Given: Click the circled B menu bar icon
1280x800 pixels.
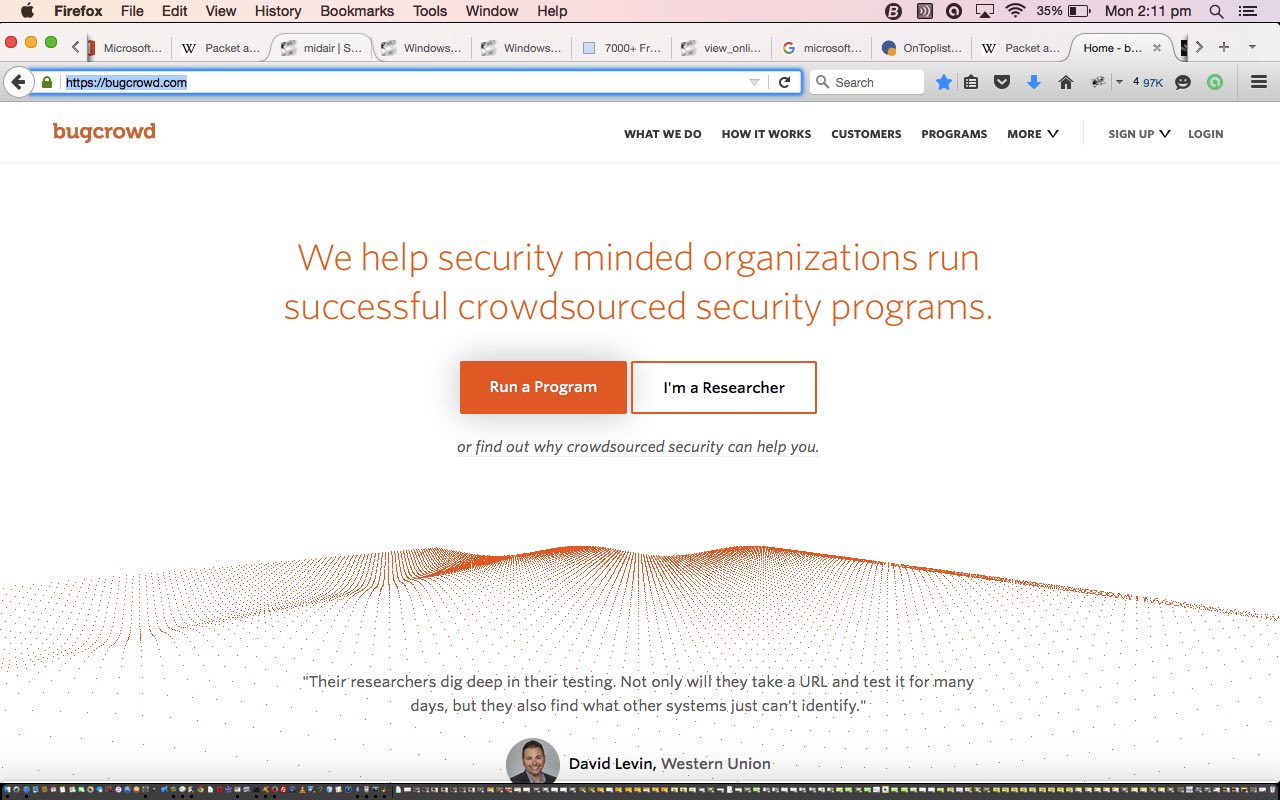Looking at the screenshot, I should pos(894,11).
